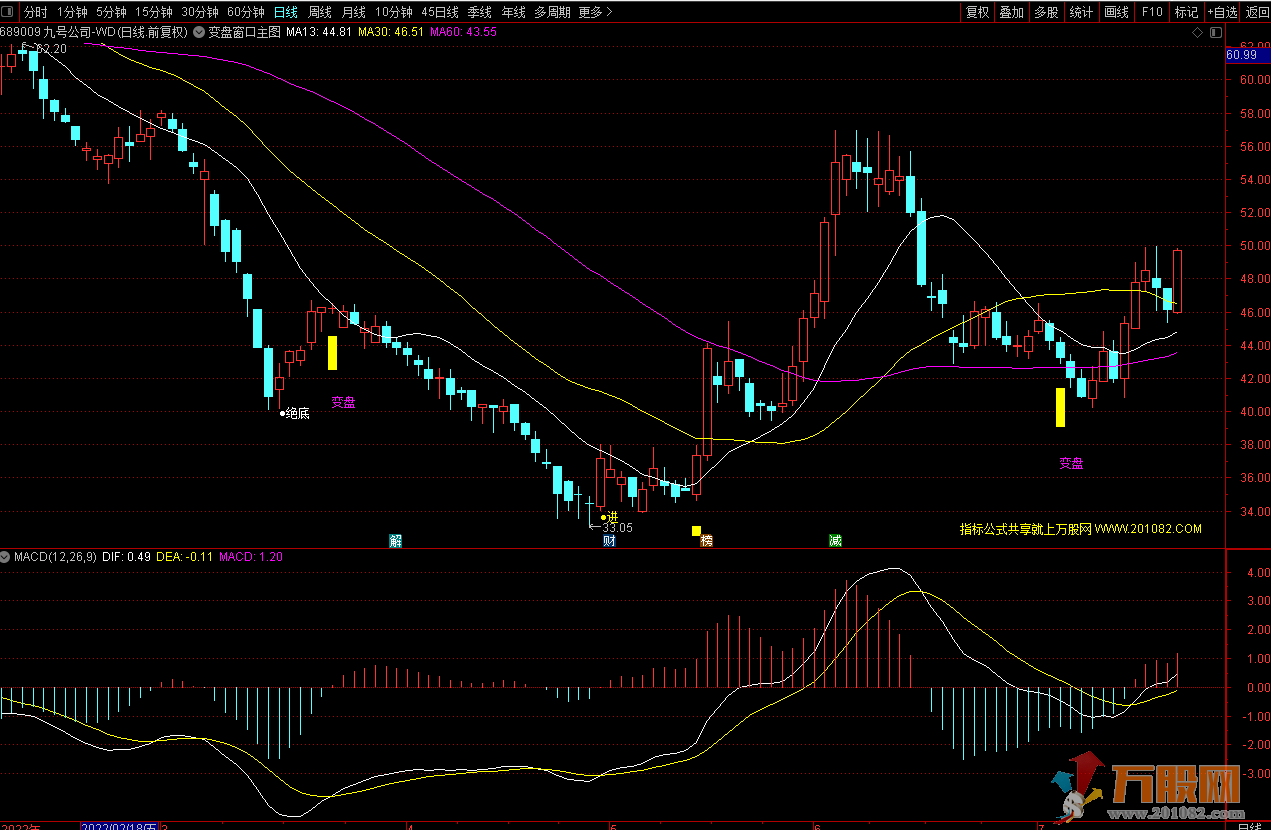The width and height of the screenshot is (1271, 830).
Task: Click the 变盘窗口主图 indicator name
Action: [x=245, y=32]
